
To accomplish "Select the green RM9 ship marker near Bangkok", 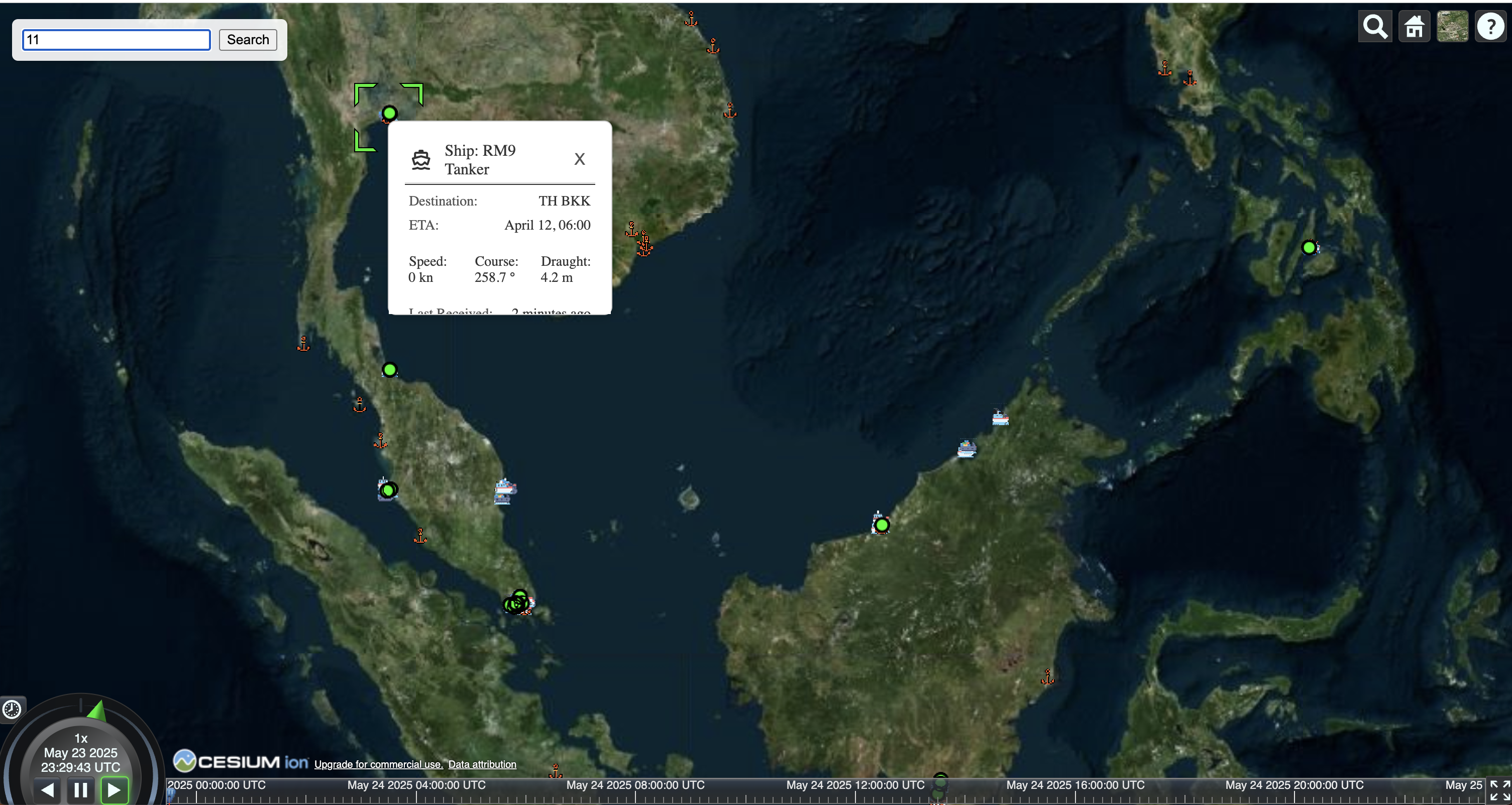I will click(389, 114).
